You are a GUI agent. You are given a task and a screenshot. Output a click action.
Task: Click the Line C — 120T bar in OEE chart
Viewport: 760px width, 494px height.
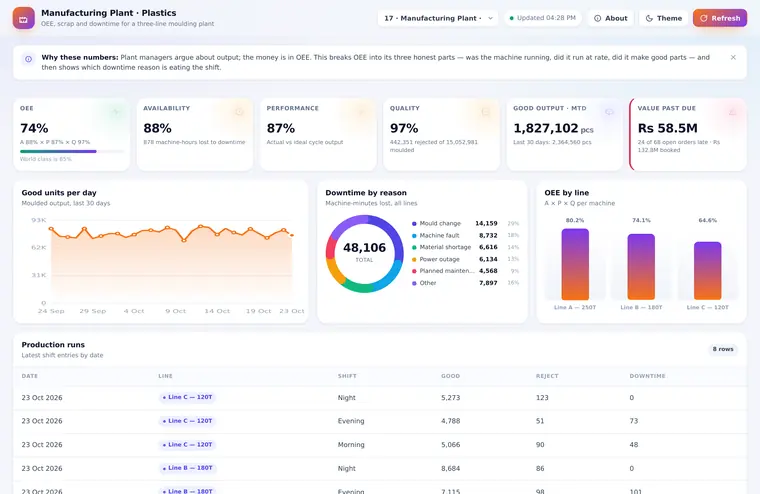[x=707, y=271]
